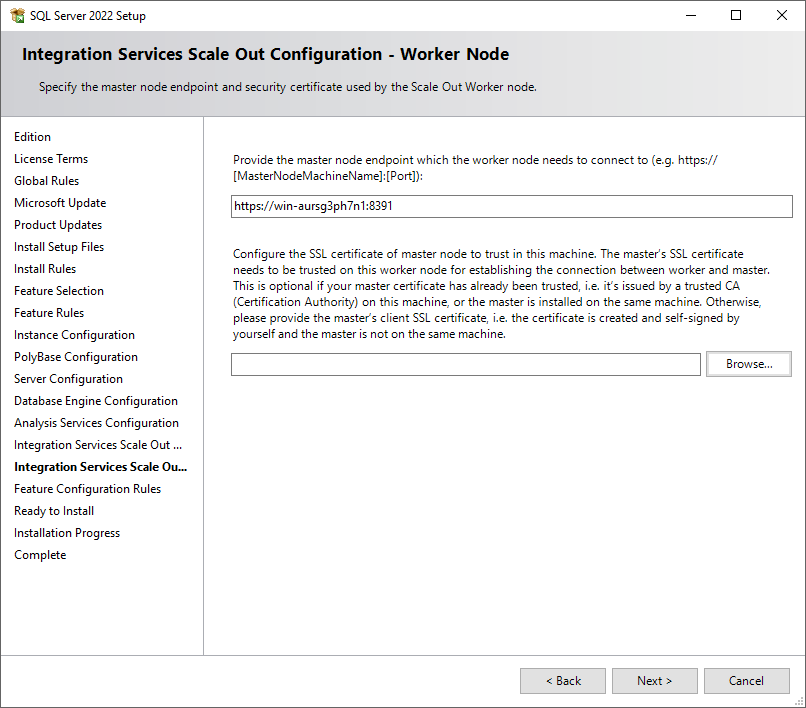
Task: Open the License Terms step
Action: tap(51, 158)
